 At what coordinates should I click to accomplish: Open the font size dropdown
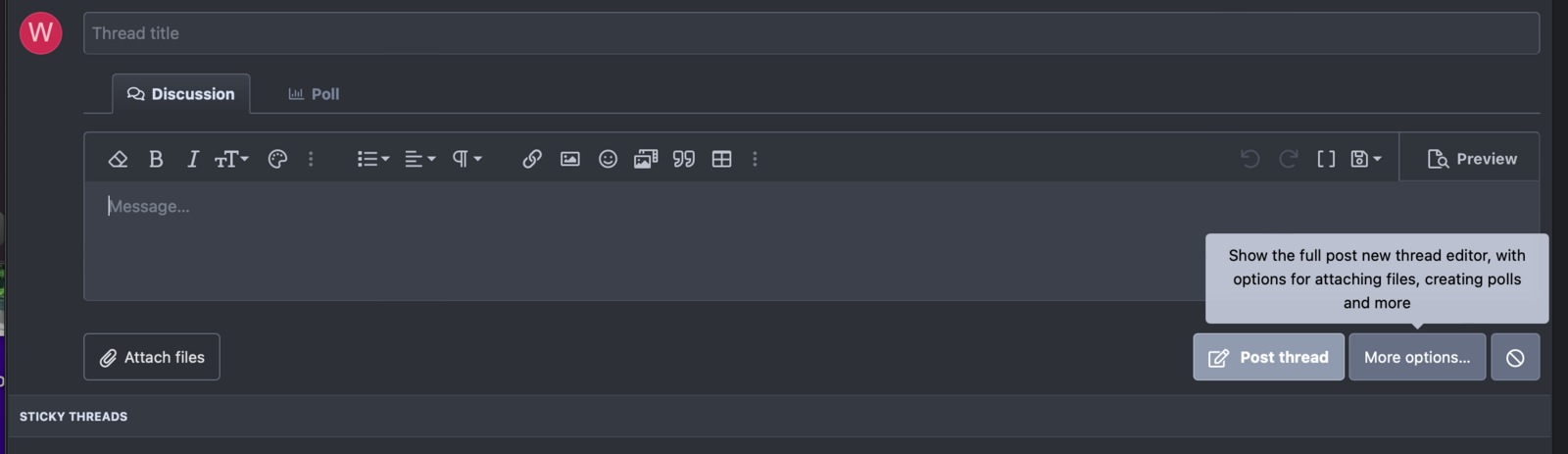[x=231, y=159]
